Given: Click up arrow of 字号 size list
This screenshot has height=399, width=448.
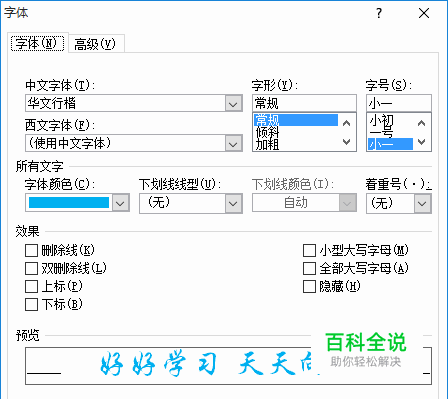Looking at the screenshot, I should pos(422,124).
